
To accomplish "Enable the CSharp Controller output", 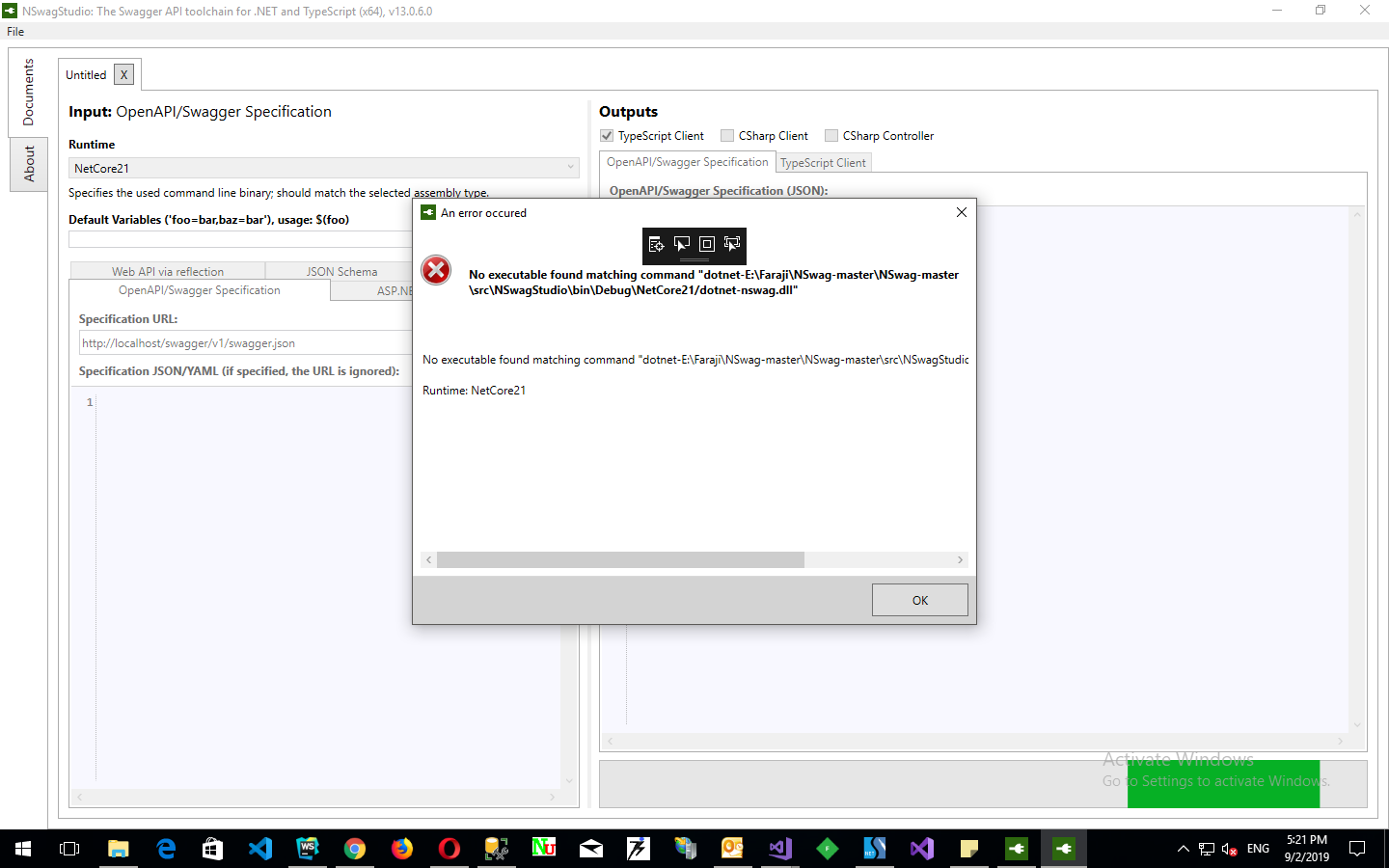I will point(831,135).
